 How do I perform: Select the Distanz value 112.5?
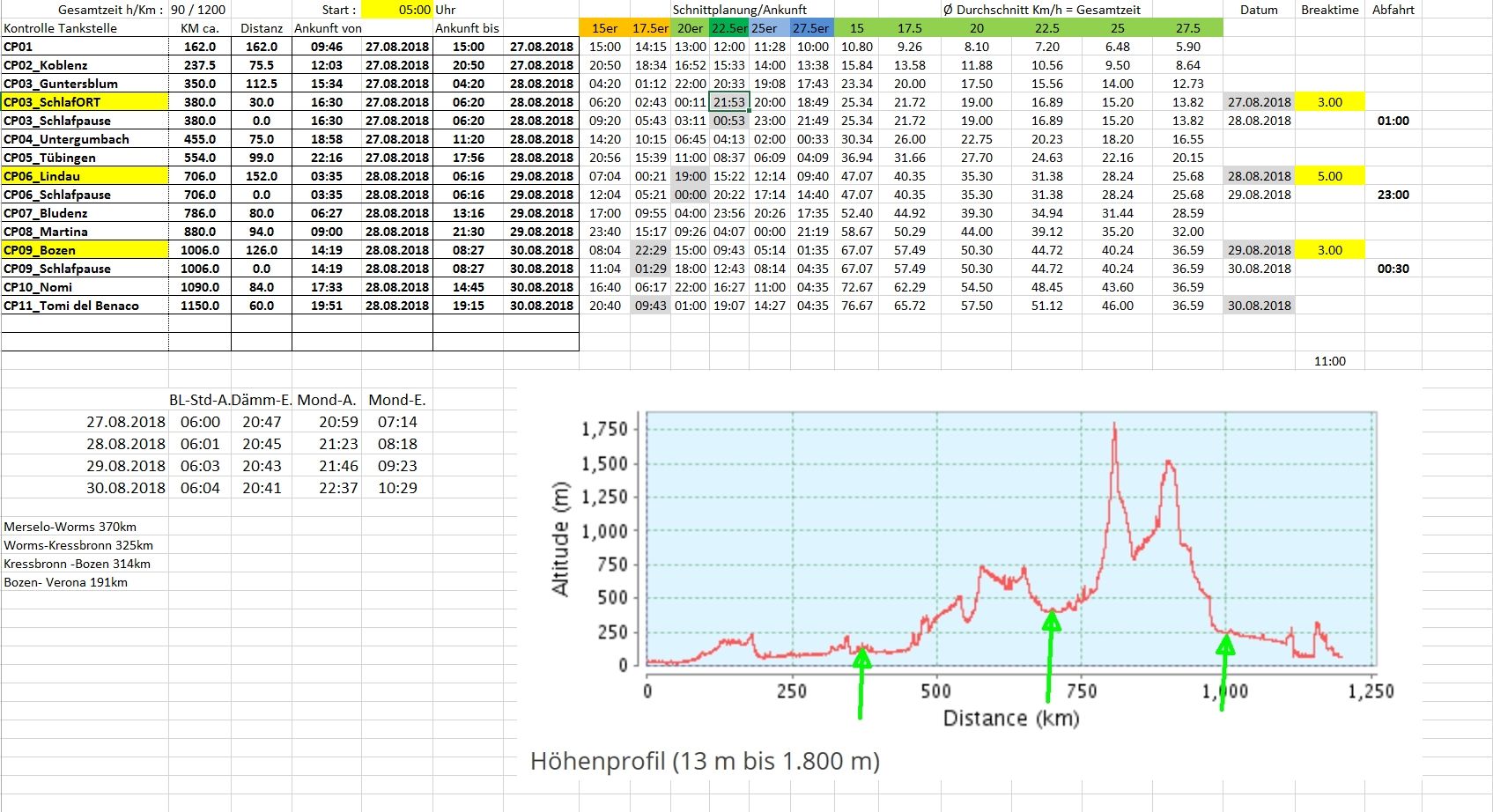point(262,84)
